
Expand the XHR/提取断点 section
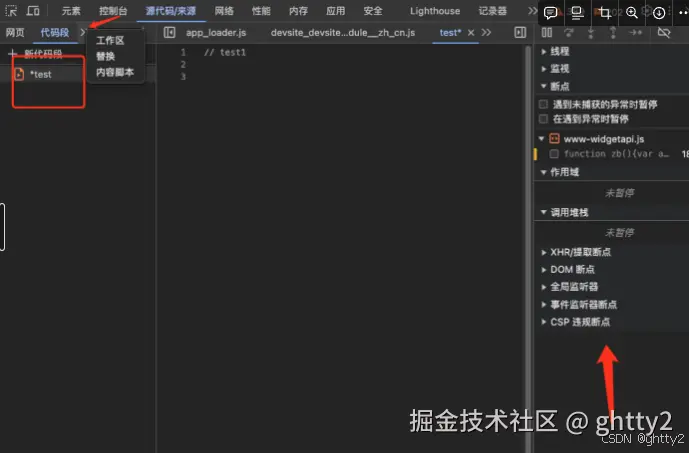coord(544,252)
